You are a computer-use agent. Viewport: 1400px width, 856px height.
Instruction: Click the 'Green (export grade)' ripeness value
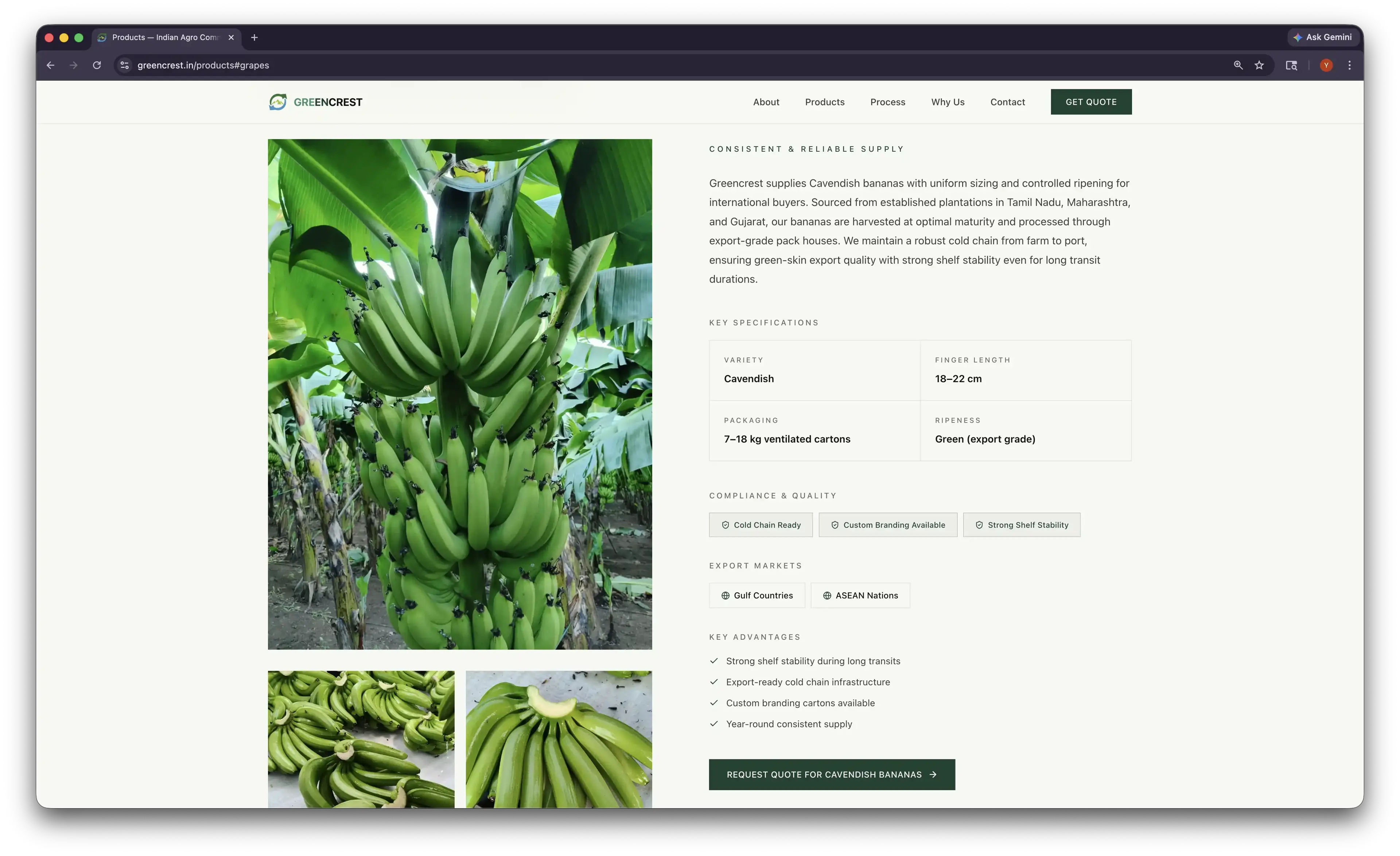985,439
